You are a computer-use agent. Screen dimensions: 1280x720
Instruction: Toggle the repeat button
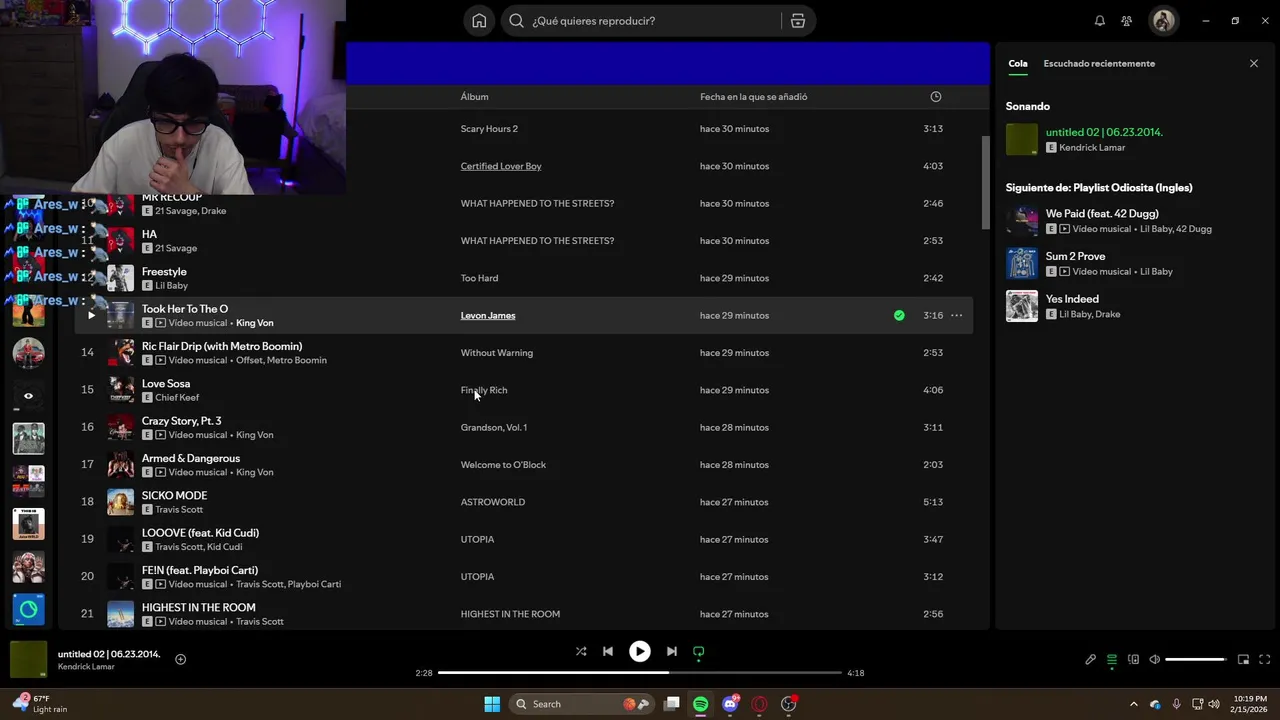click(699, 651)
